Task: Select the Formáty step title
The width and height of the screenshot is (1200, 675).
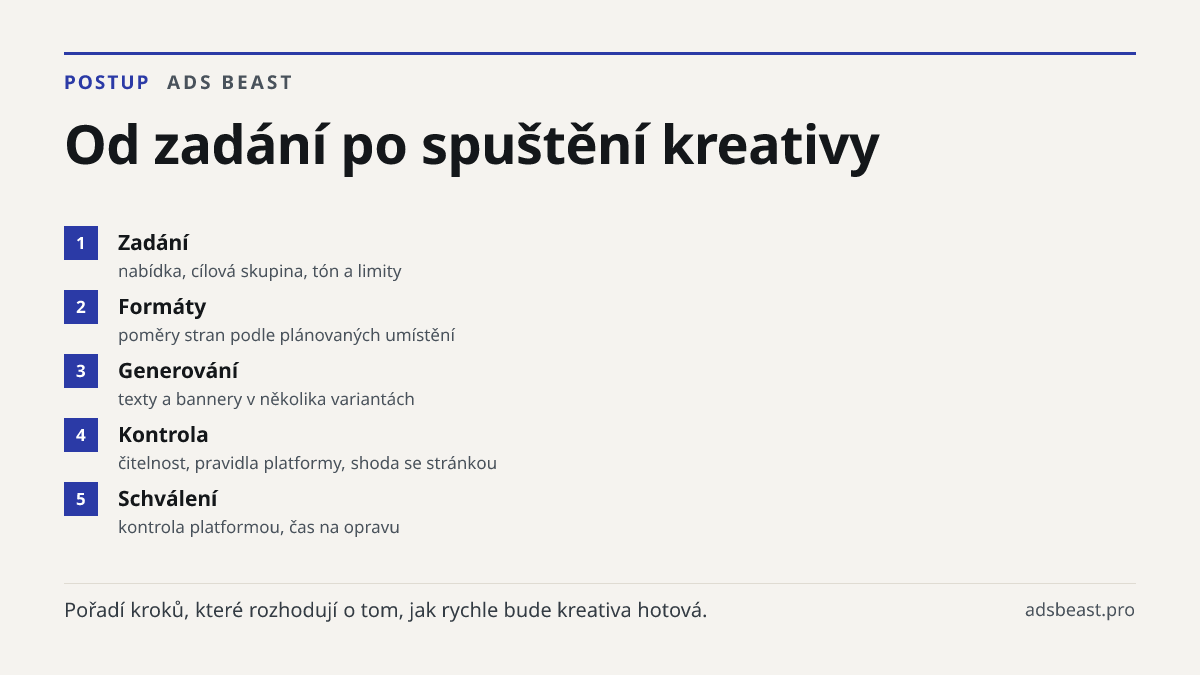Action: tap(162, 307)
